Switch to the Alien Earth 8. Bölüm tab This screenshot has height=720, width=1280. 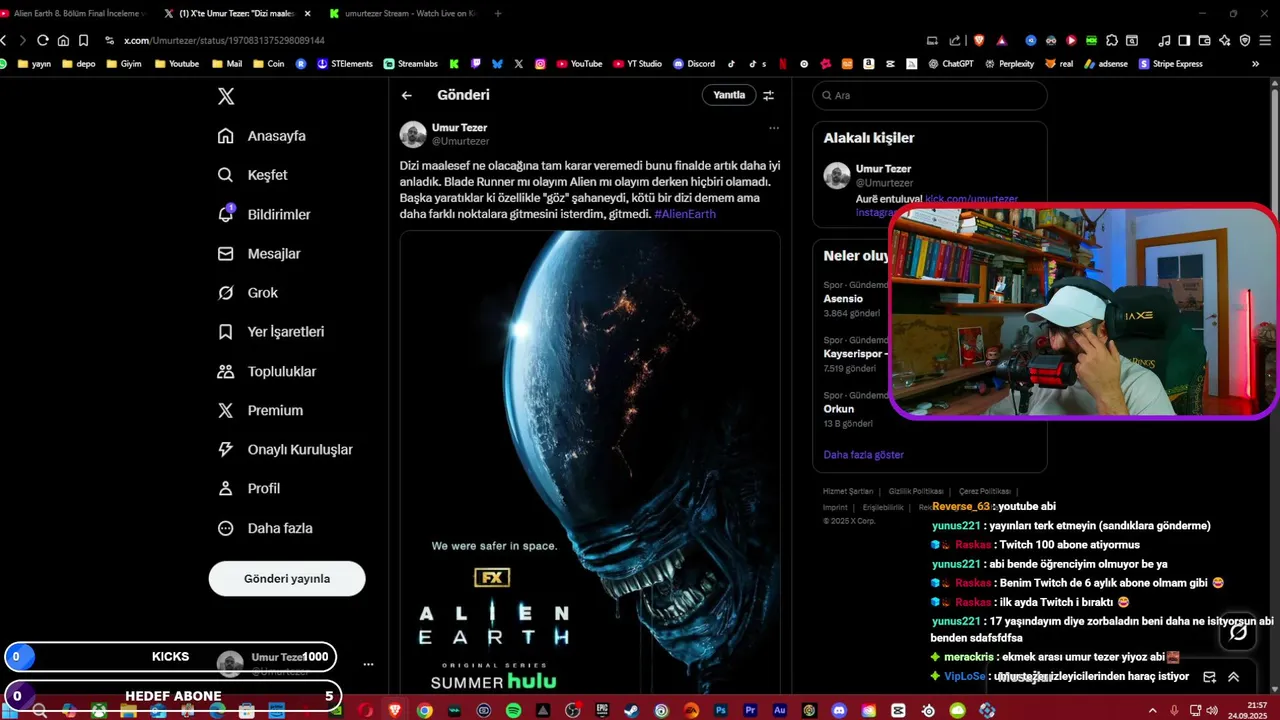[x=75, y=13]
